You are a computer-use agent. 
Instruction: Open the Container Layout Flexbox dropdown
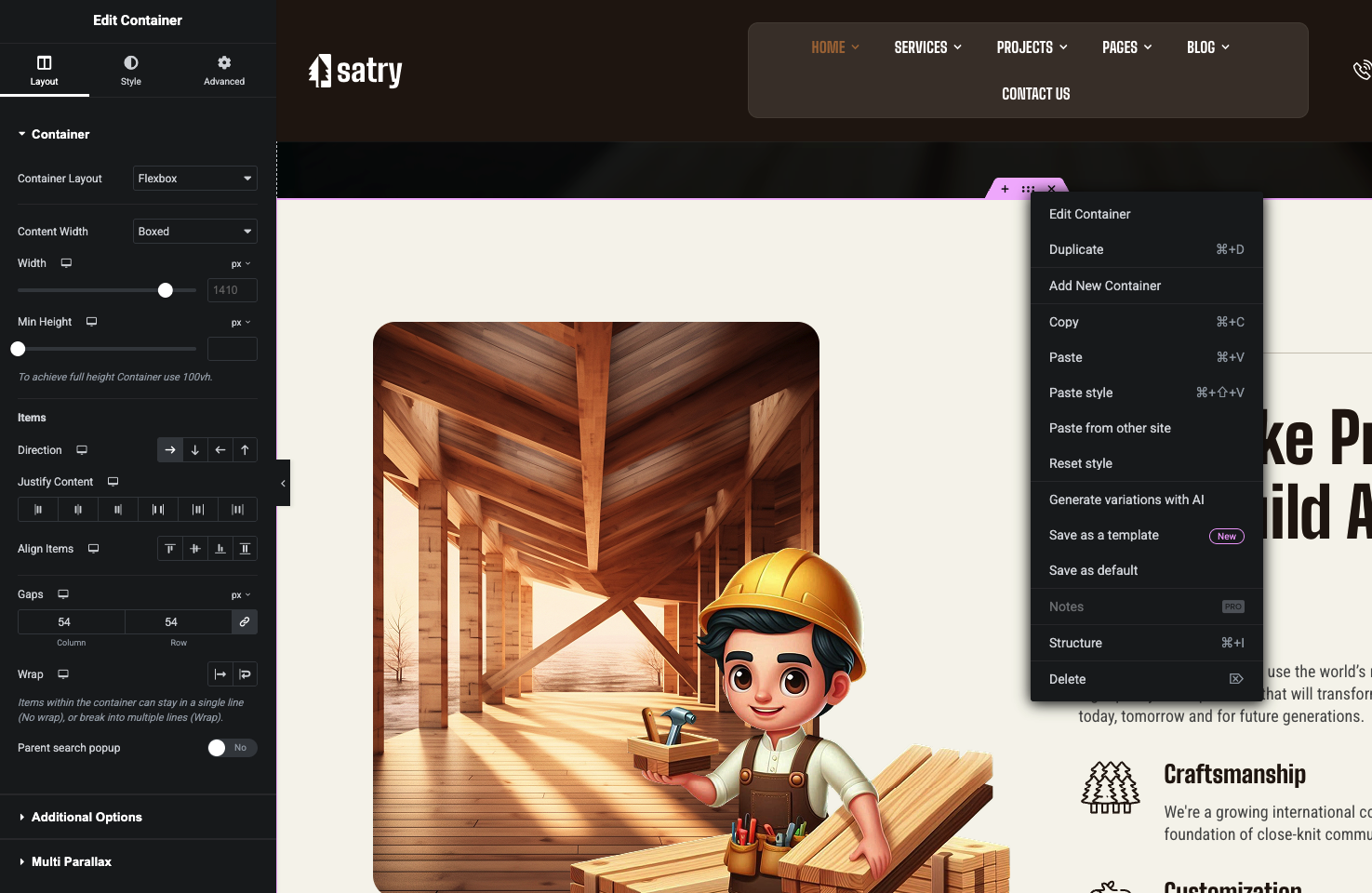[x=194, y=179]
